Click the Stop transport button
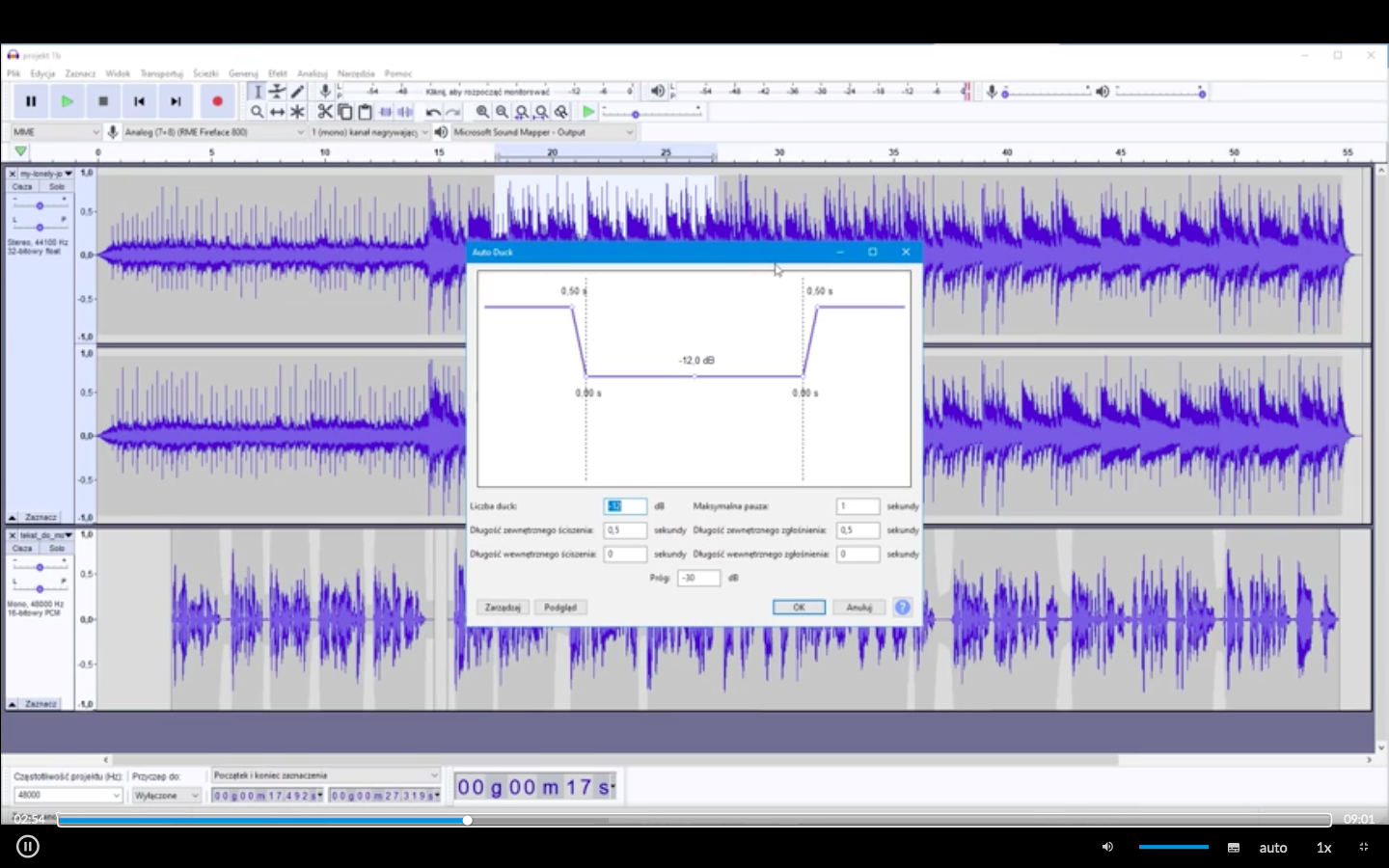Screen dimensions: 1389x868 (103, 101)
